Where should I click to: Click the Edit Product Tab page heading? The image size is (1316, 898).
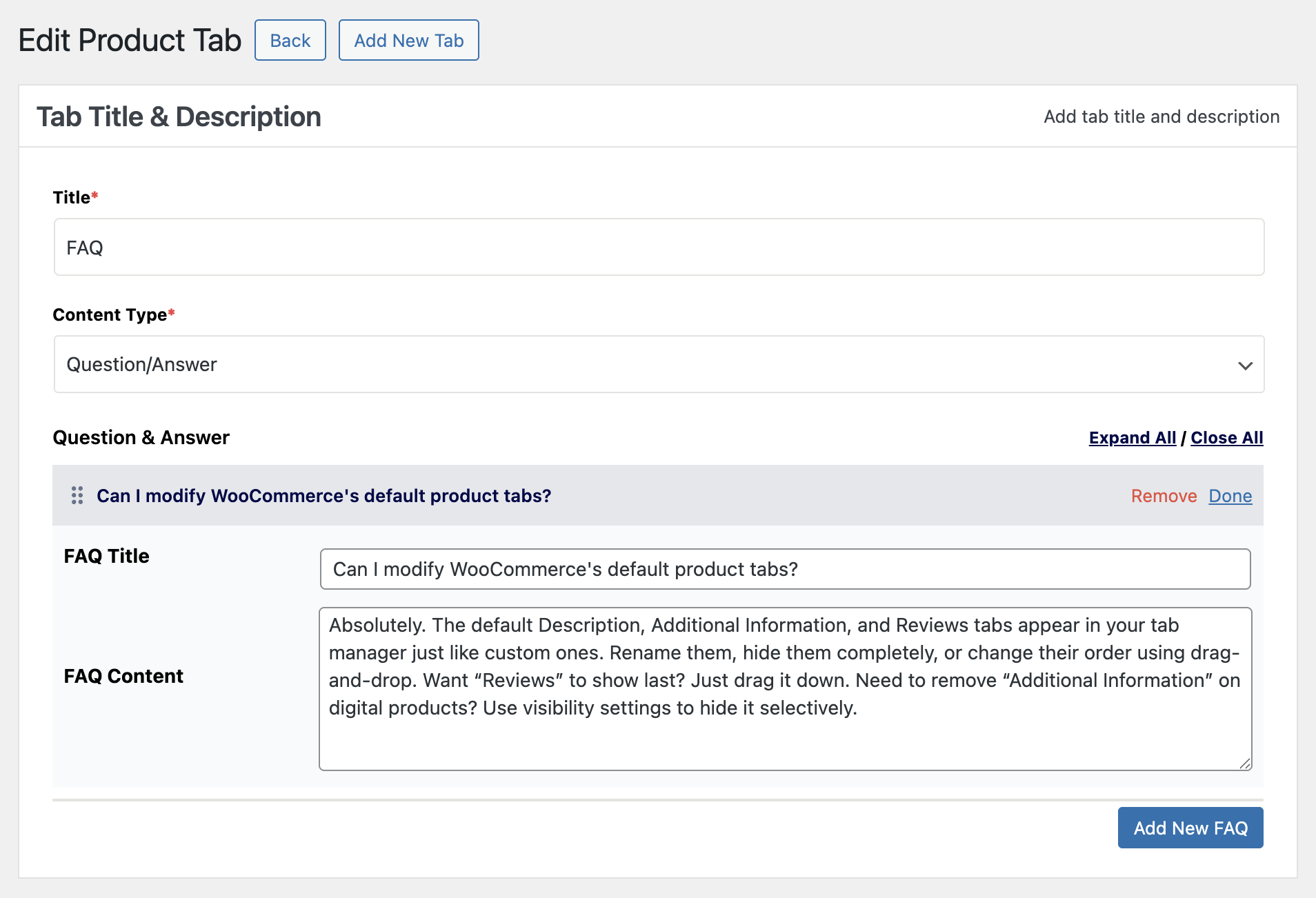[x=130, y=41]
